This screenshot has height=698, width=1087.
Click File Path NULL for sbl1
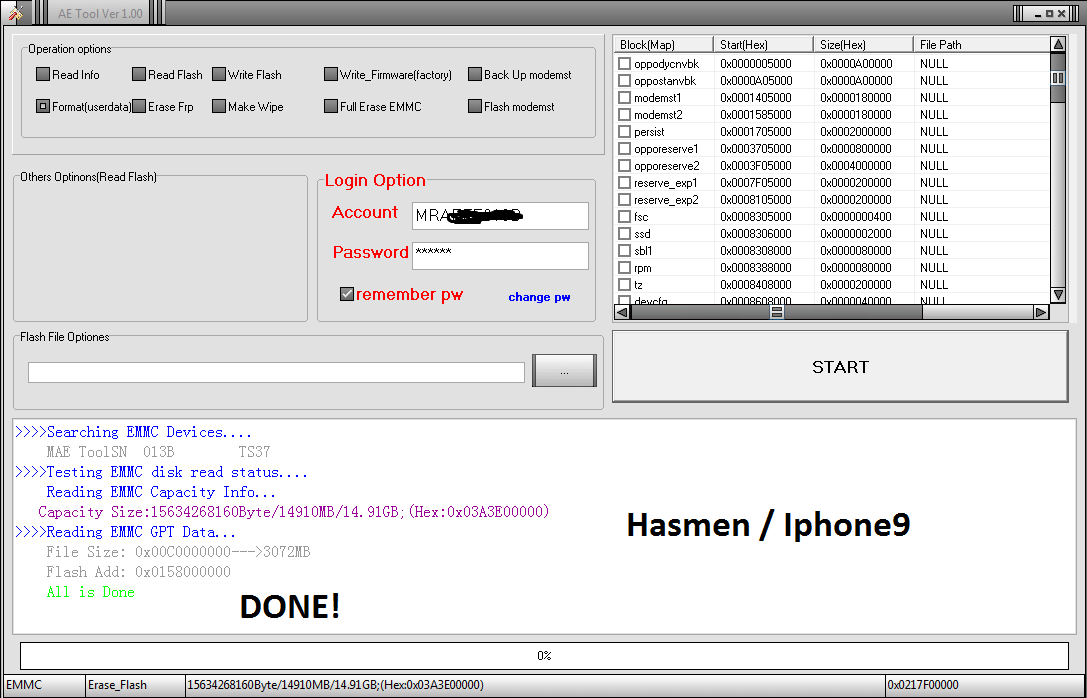point(934,250)
